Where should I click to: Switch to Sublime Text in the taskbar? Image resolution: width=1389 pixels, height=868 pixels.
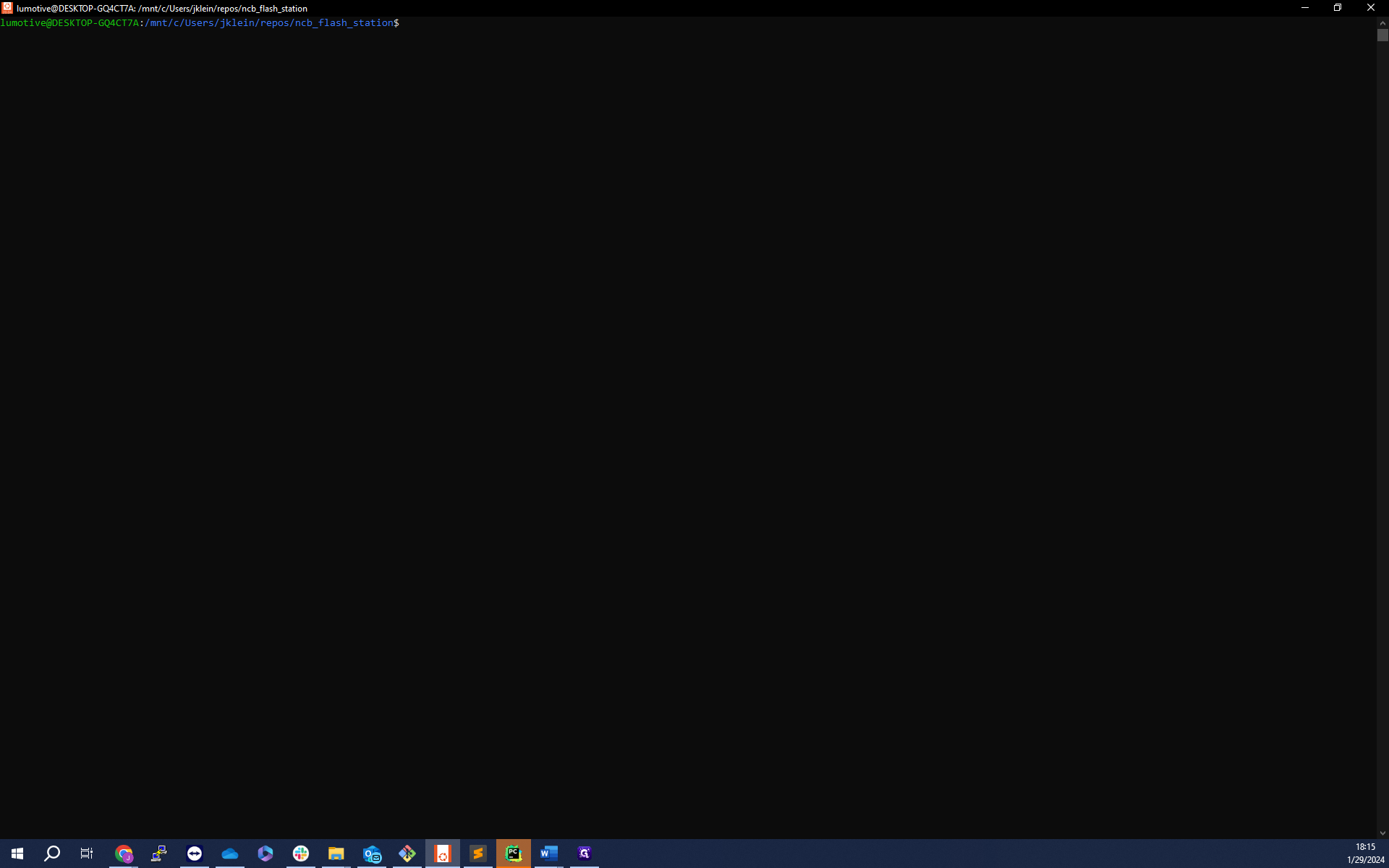coord(478,854)
